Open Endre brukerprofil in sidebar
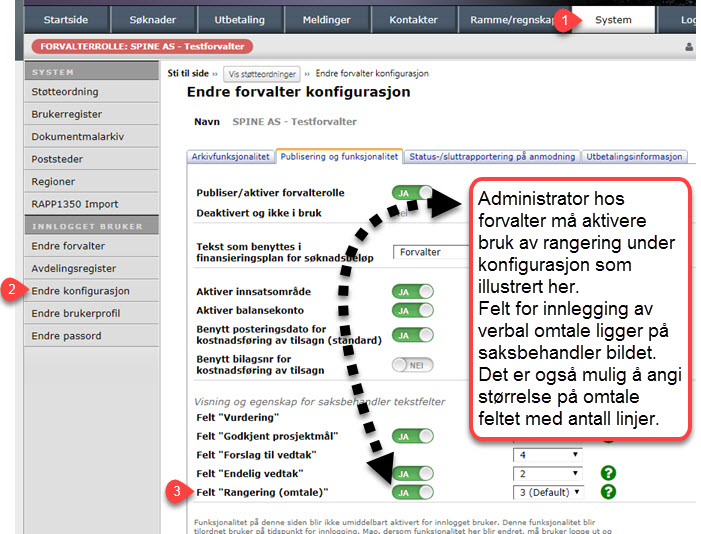 91,313
